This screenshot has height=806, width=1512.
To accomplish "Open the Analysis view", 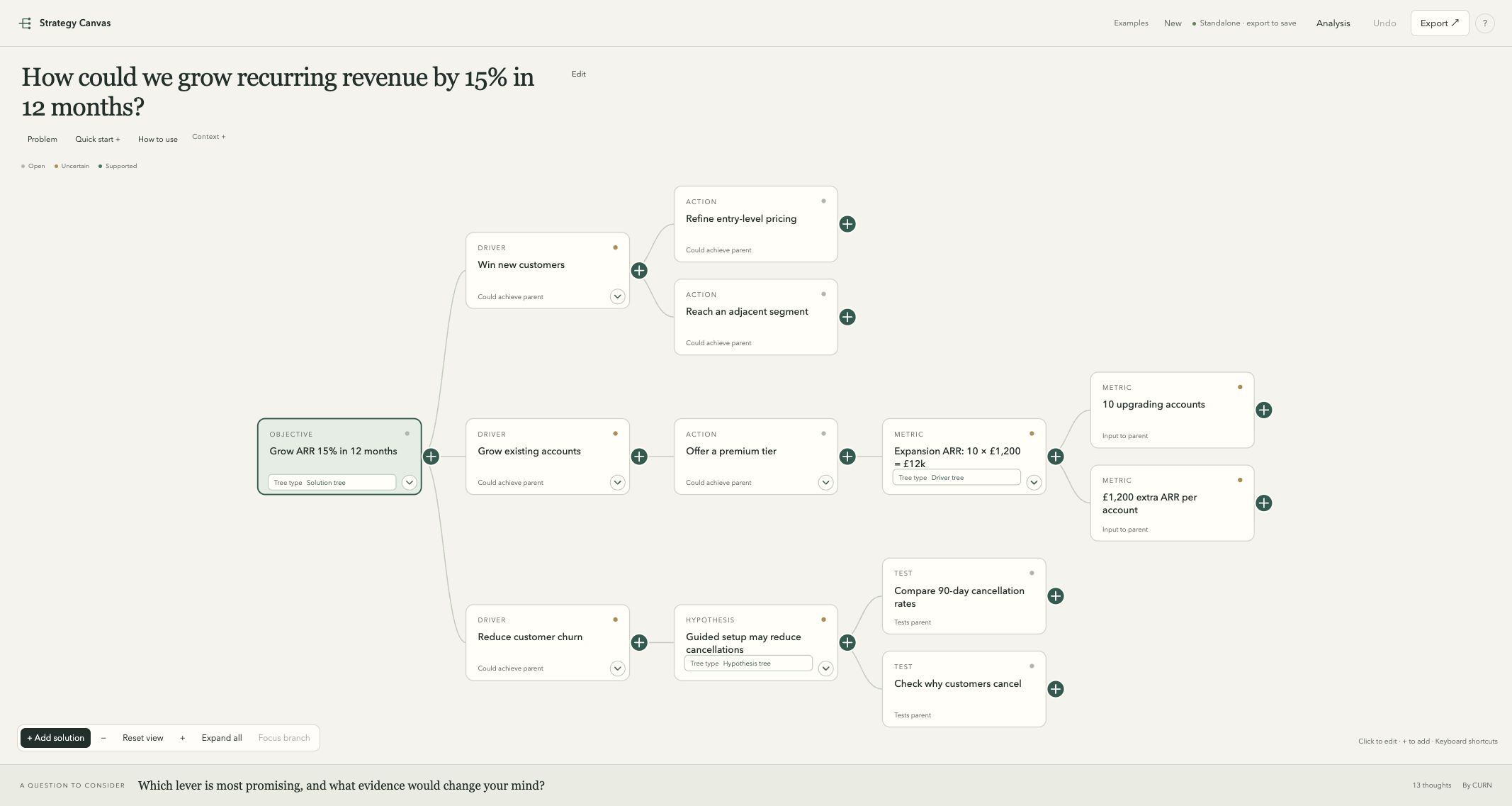I will point(1333,23).
